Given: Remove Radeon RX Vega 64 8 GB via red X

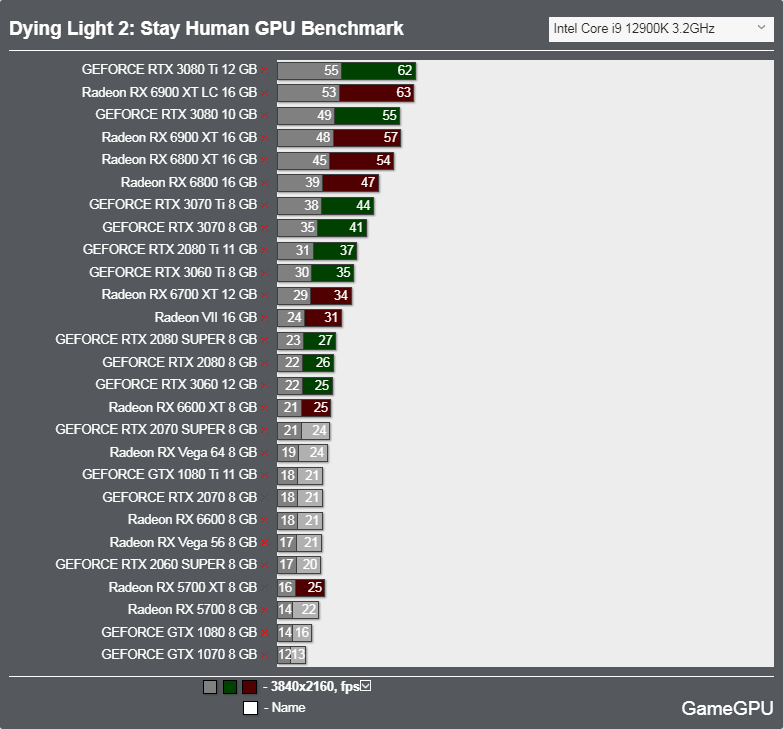Looking at the screenshot, I should click(x=265, y=453).
